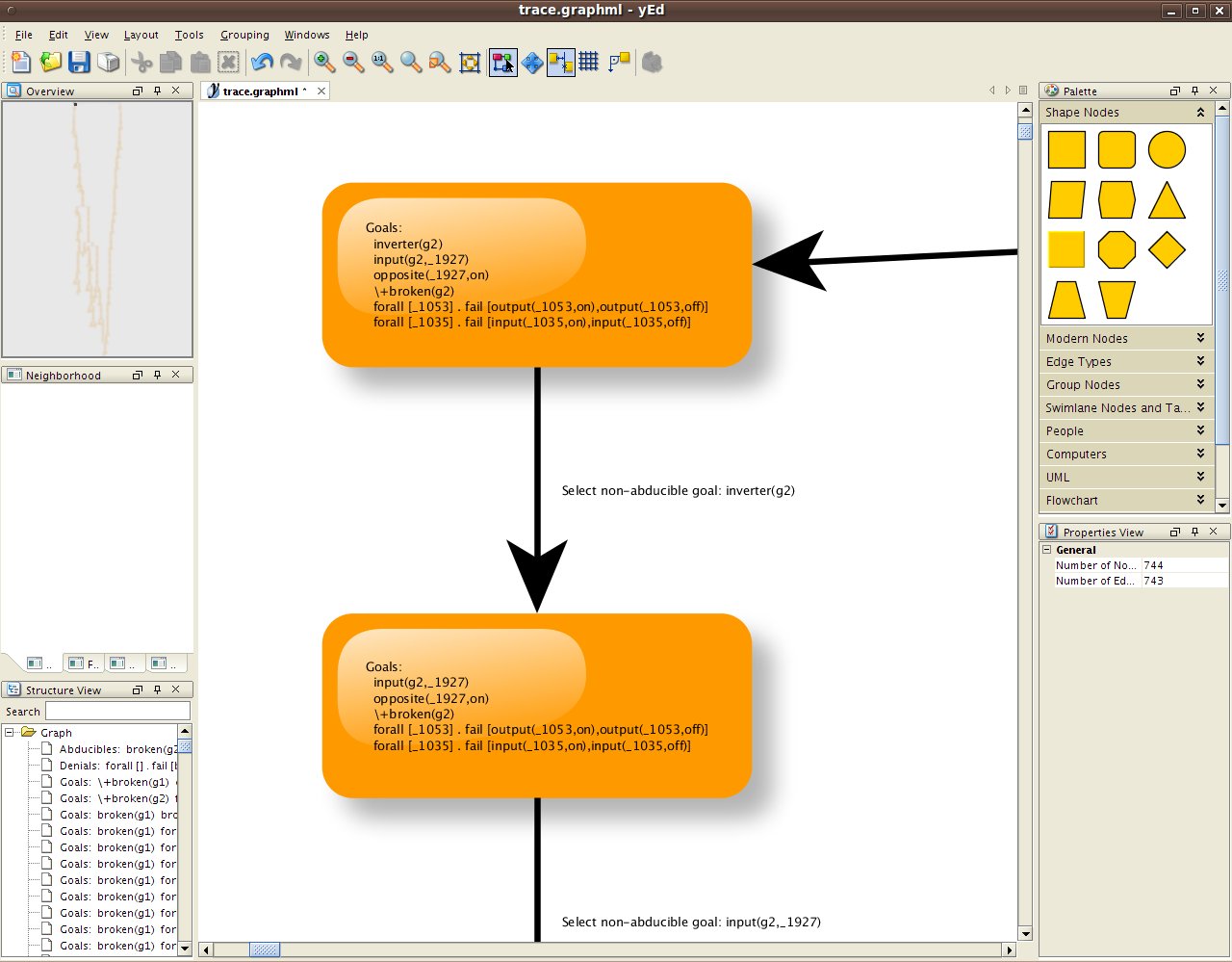Pick the triangle shape node
Screen dimensions: 1232x962
click(x=1167, y=200)
